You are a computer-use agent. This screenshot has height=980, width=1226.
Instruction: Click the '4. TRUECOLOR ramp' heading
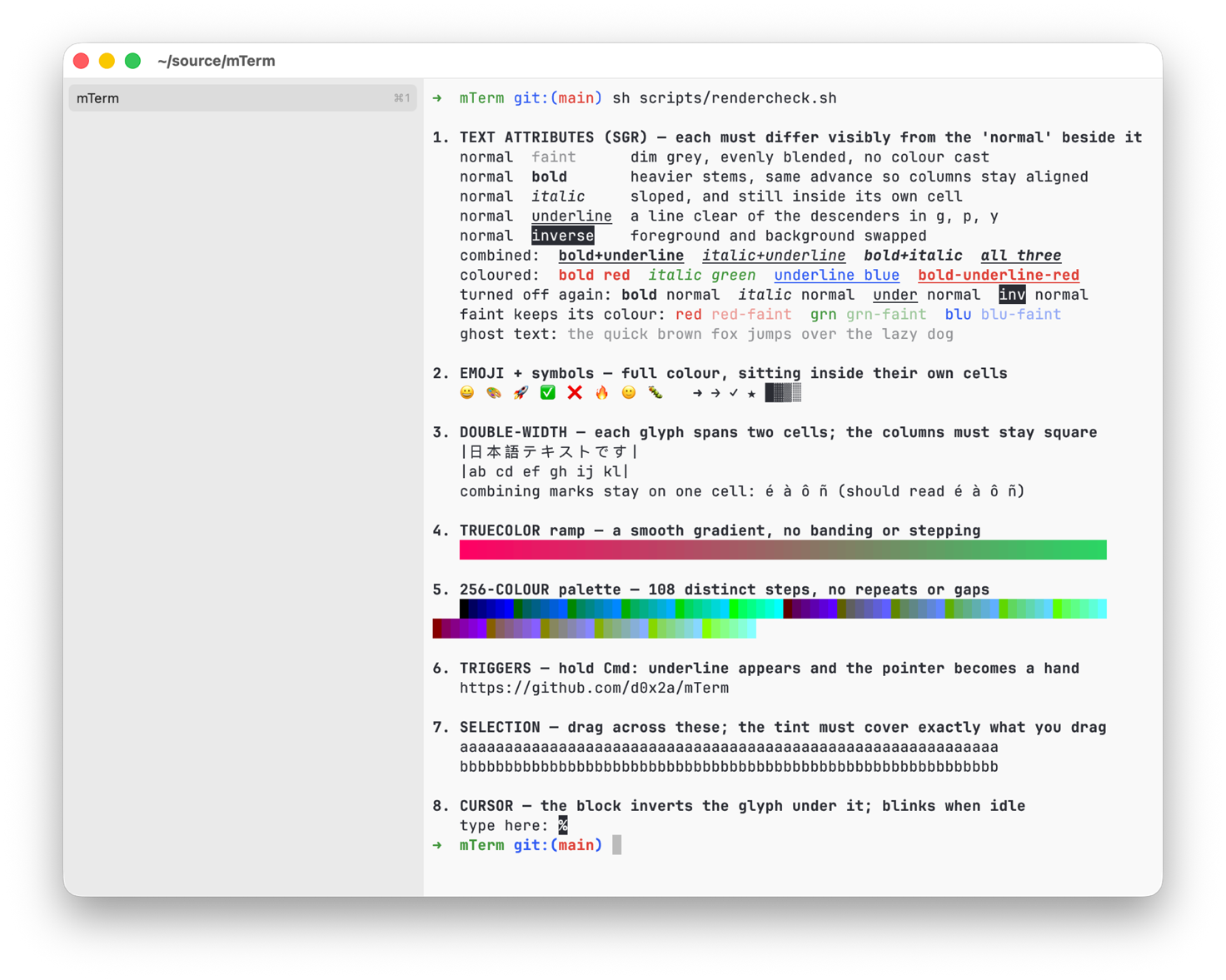pos(509,530)
